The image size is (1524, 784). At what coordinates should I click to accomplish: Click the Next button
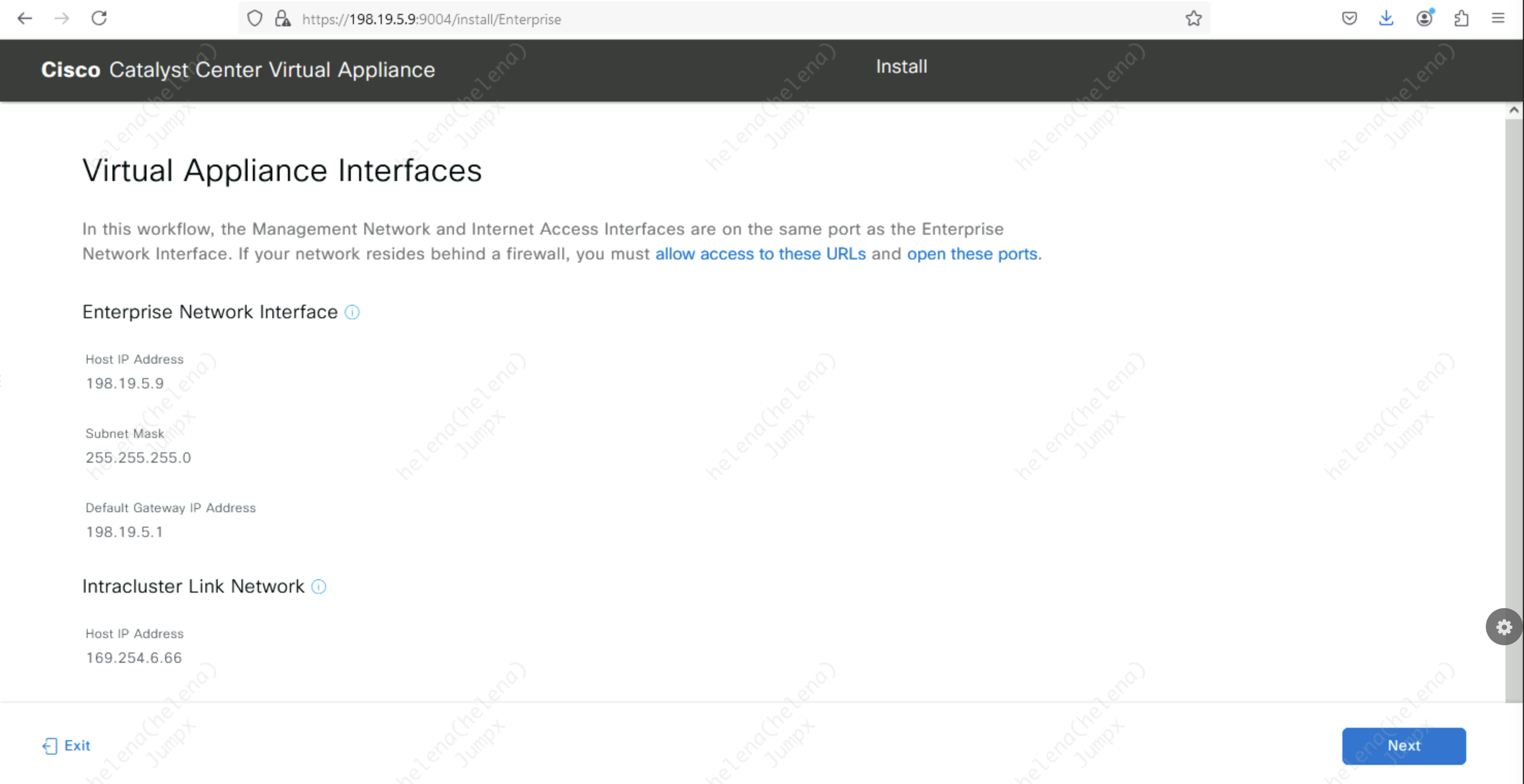[x=1403, y=745]
